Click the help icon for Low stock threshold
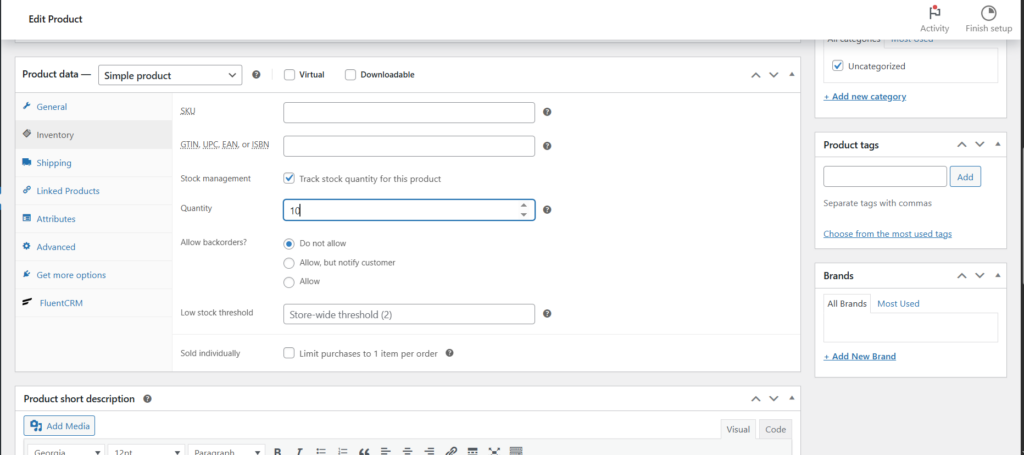 tap(547, 314)
